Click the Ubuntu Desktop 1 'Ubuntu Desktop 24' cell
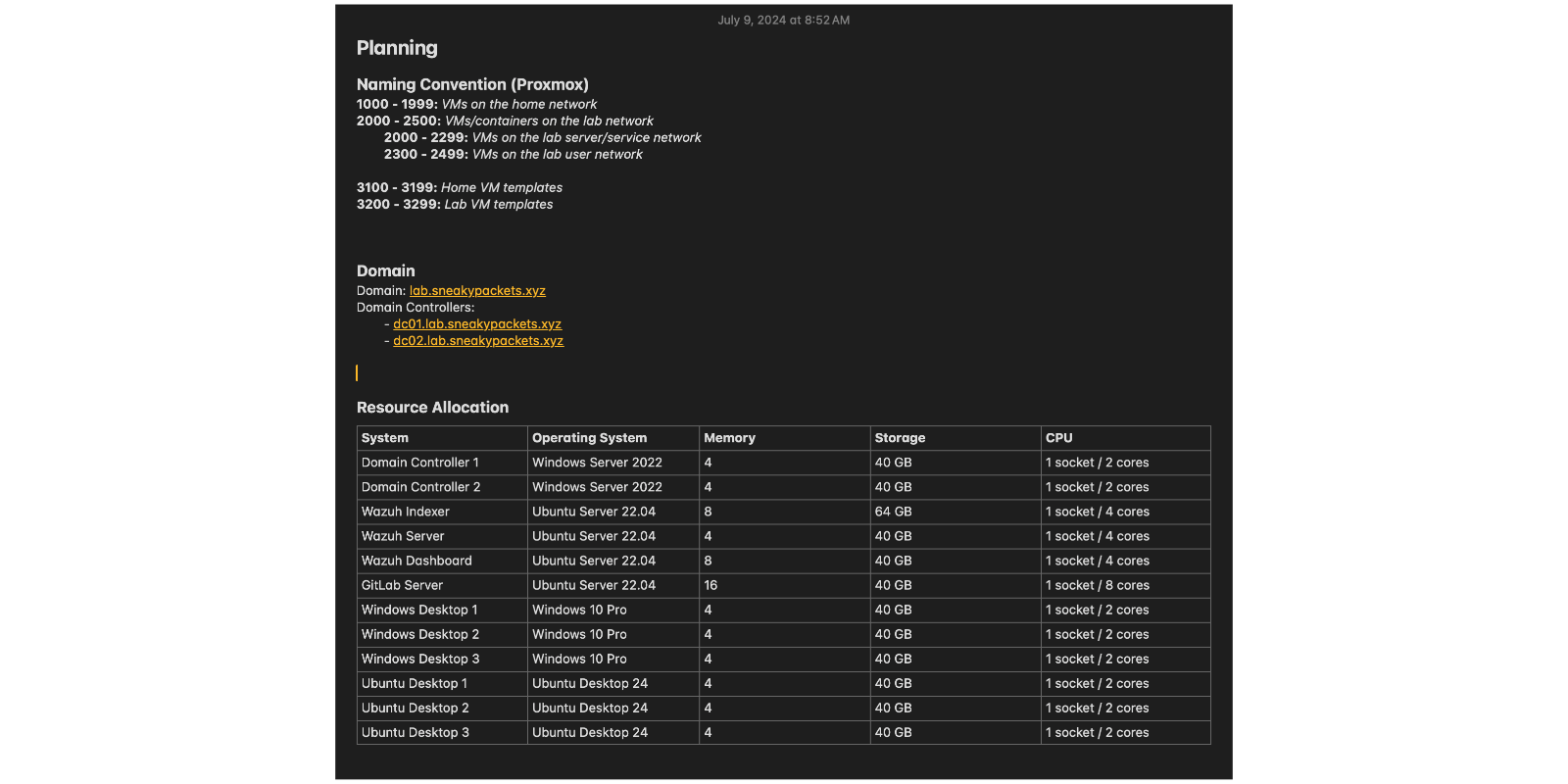 point(613,683)
